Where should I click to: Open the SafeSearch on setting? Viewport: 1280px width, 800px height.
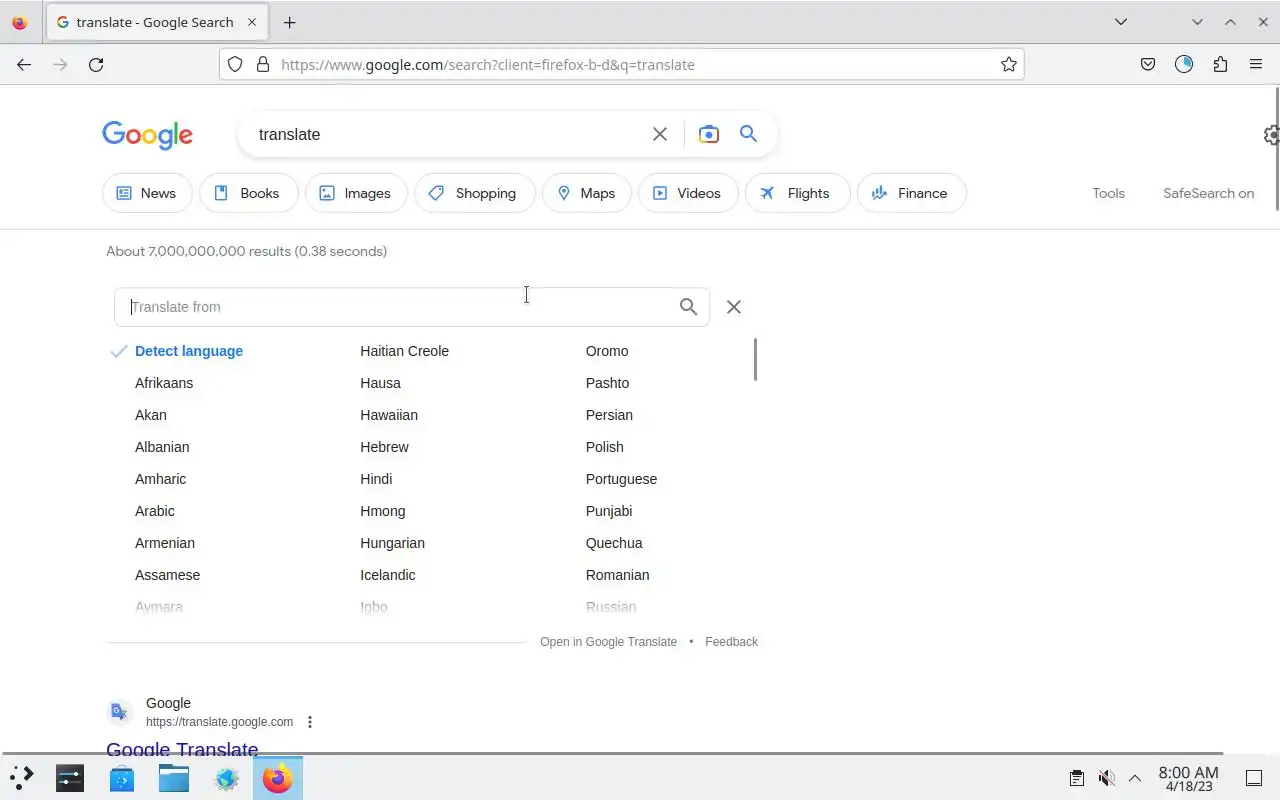1208,193
